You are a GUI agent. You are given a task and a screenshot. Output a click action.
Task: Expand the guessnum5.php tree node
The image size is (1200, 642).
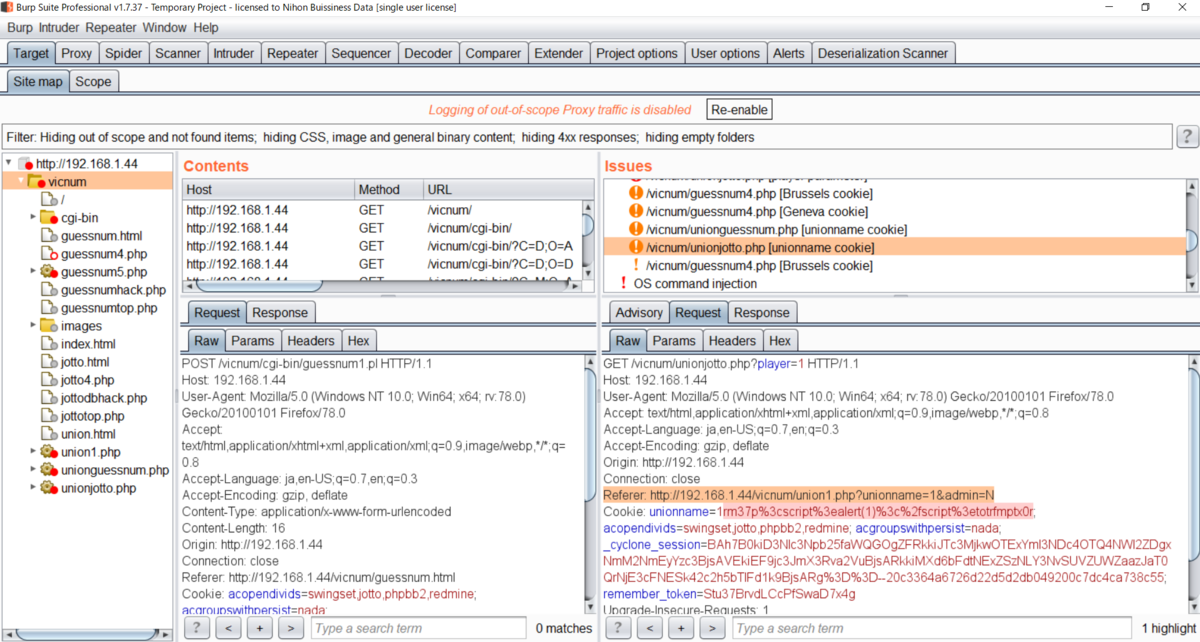click(x=33, y=272)
